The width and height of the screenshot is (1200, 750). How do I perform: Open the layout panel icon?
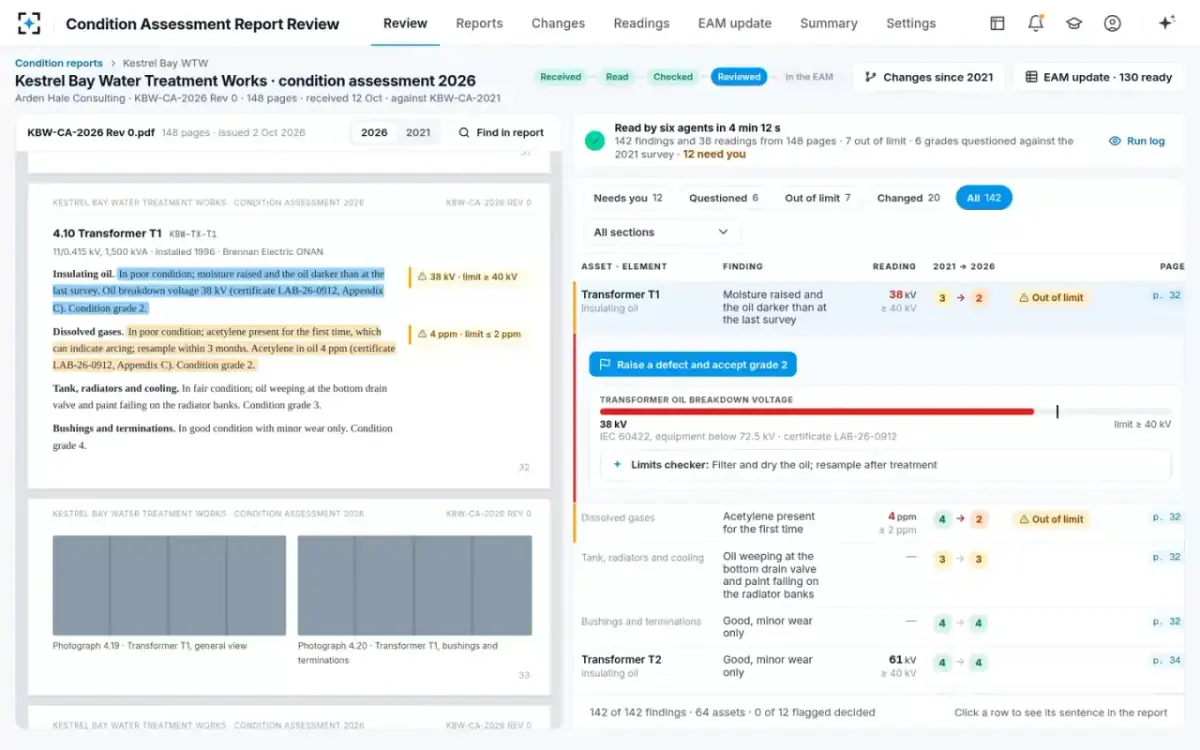997,23
